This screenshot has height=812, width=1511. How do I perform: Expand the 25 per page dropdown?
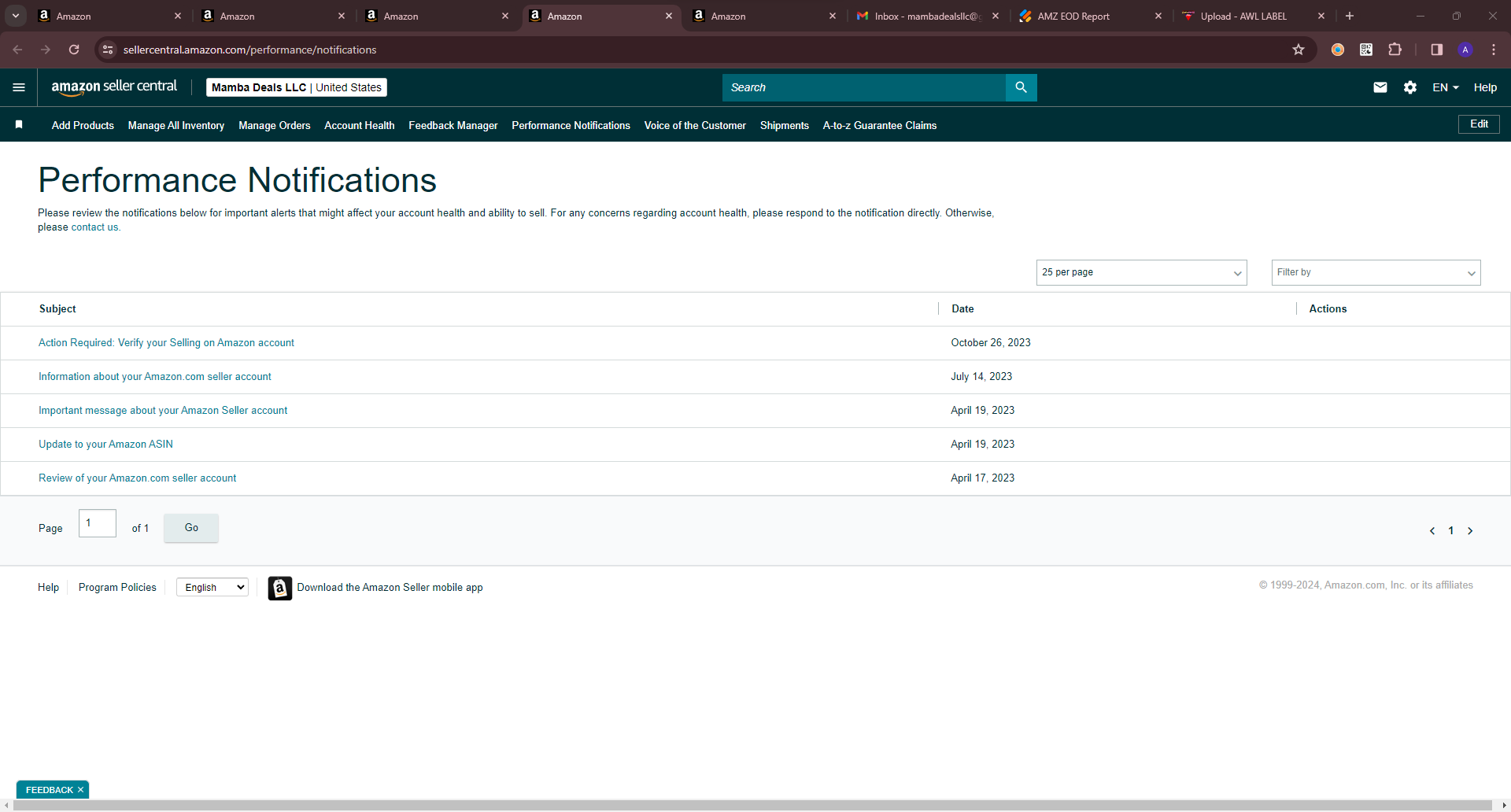pos(1142,272)
